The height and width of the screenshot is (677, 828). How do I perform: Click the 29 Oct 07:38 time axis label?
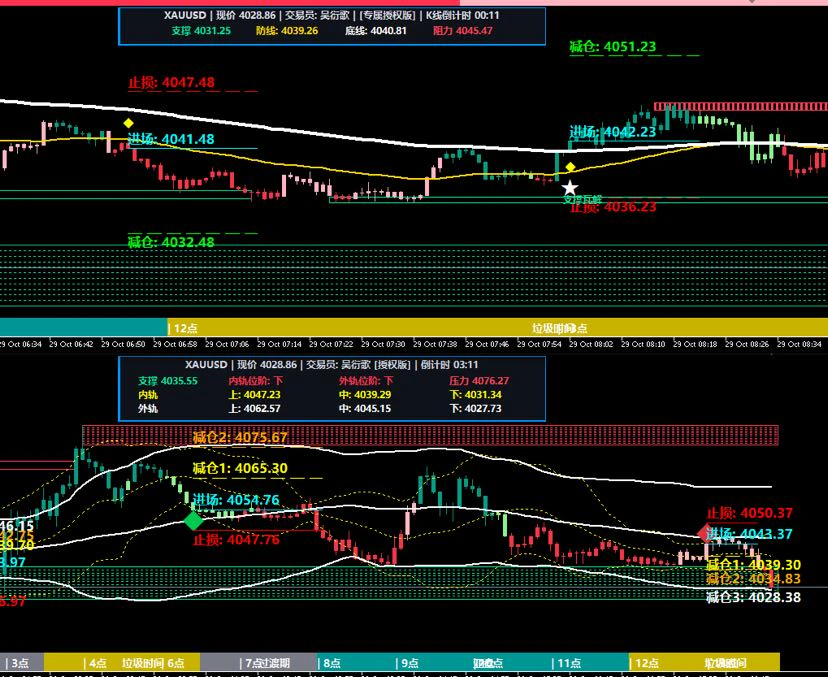click(x=435, y=344)
